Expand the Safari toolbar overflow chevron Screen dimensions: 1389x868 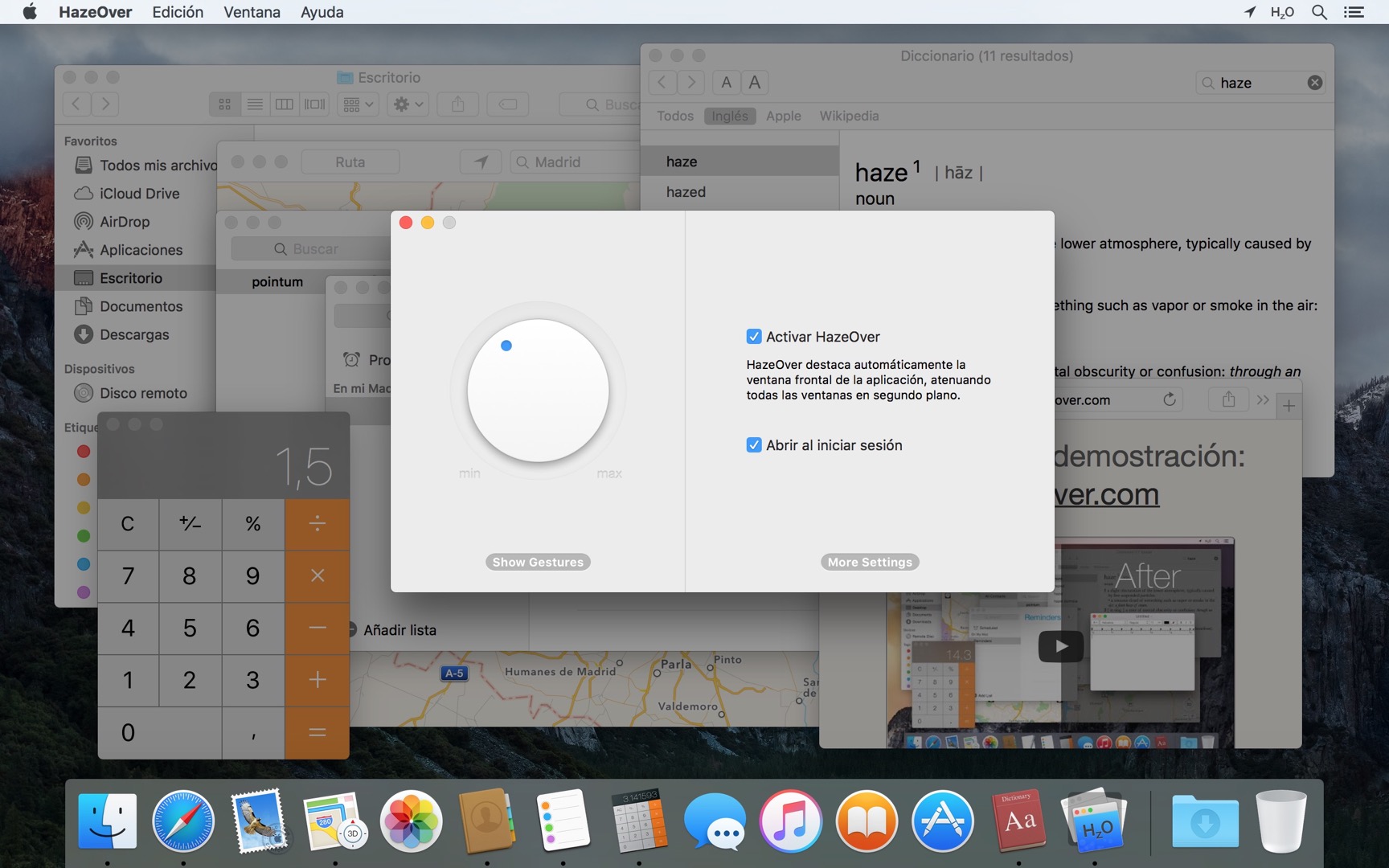coord(1262,399)
